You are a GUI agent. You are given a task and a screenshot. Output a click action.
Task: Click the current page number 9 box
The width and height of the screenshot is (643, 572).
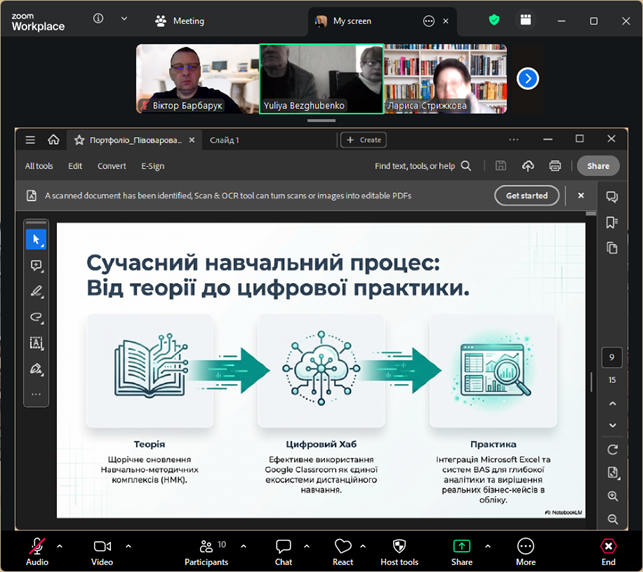pos(612,358)
